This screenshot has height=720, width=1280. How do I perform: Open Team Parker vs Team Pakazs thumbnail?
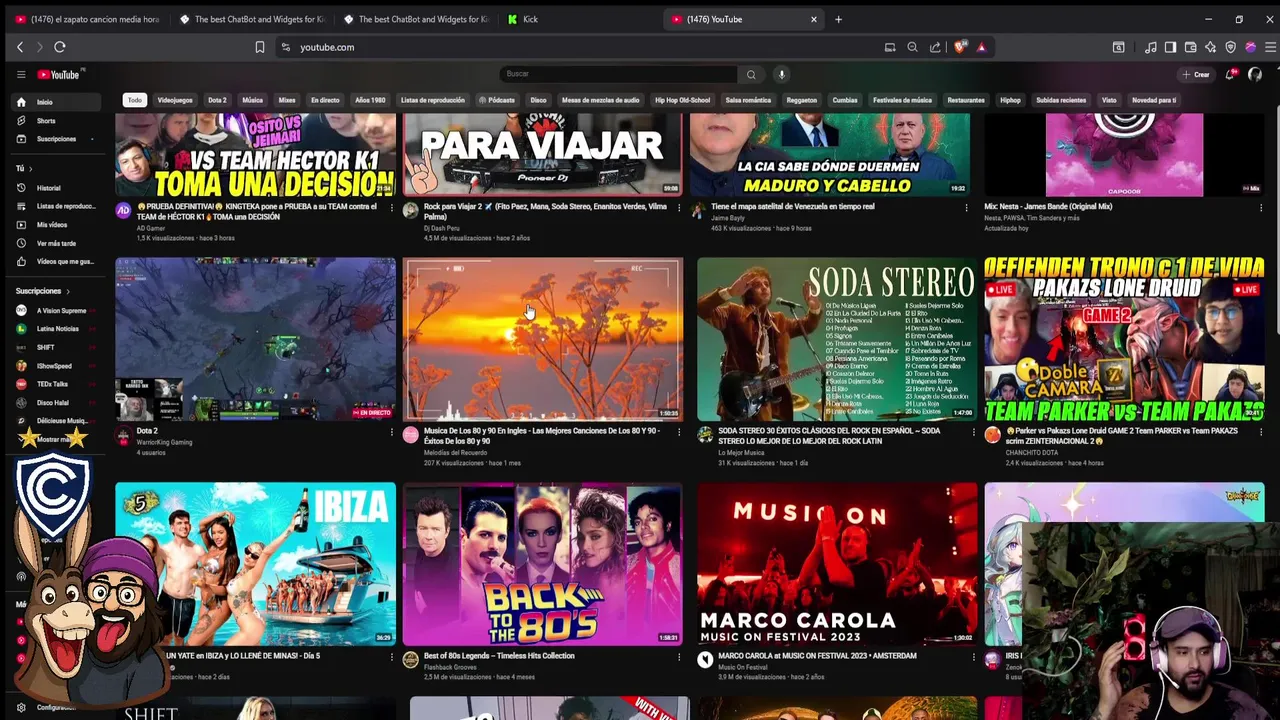click(1124, 340)
